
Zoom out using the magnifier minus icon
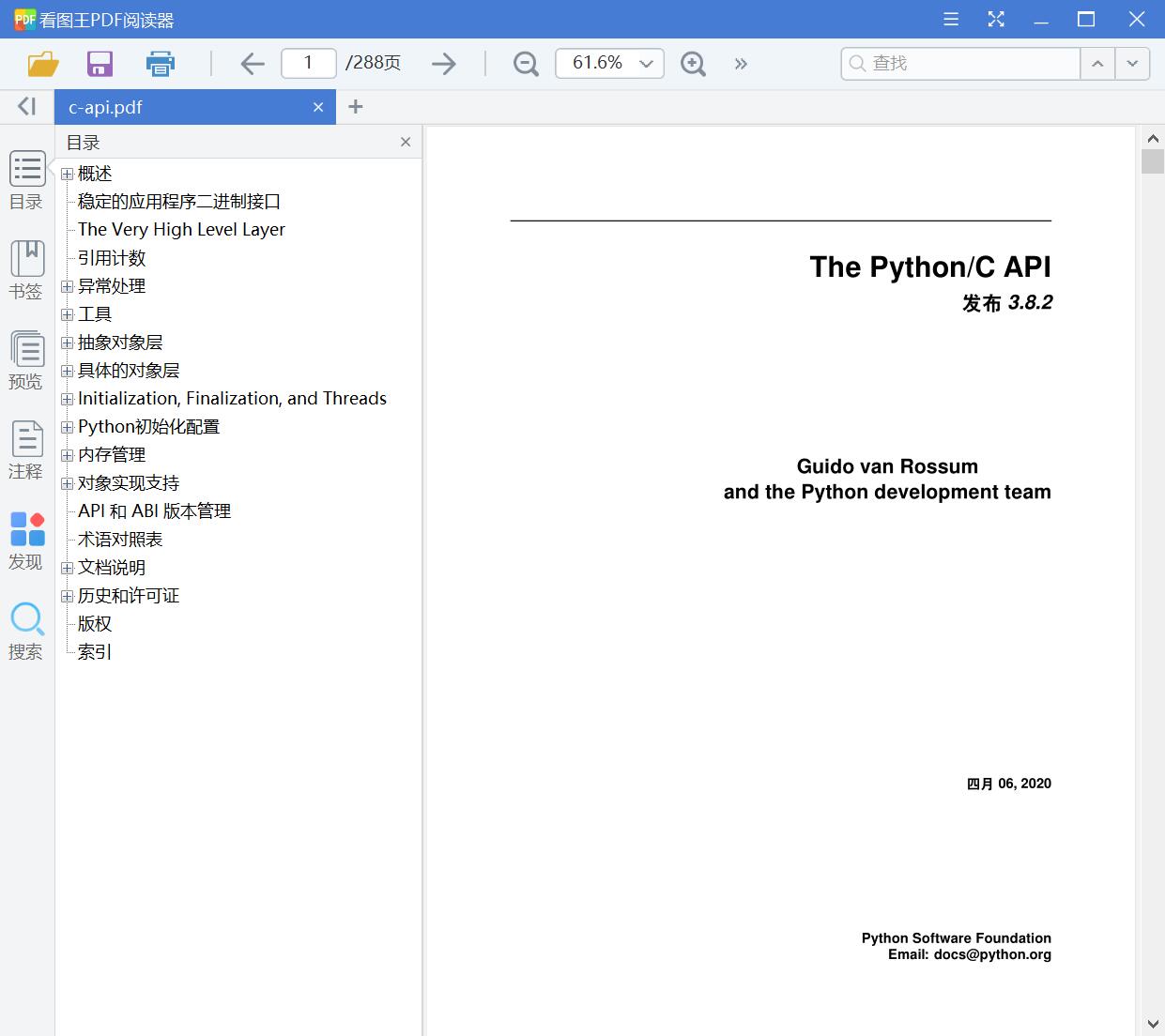click(525, 63)
